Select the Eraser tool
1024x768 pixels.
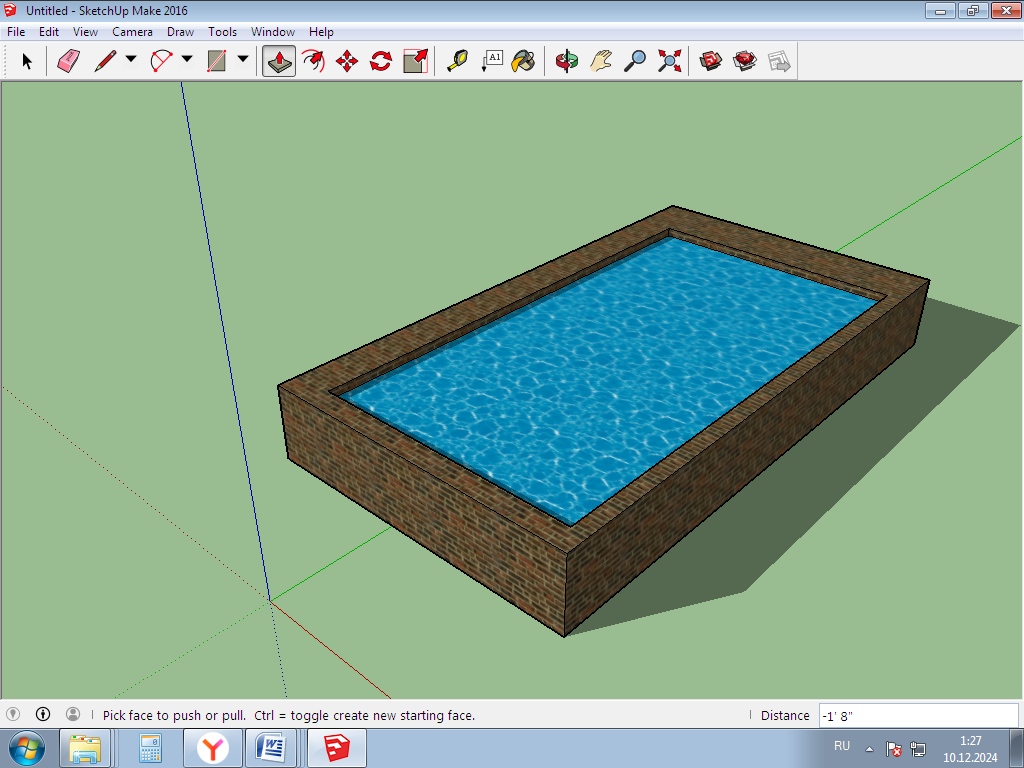point(68,61)
